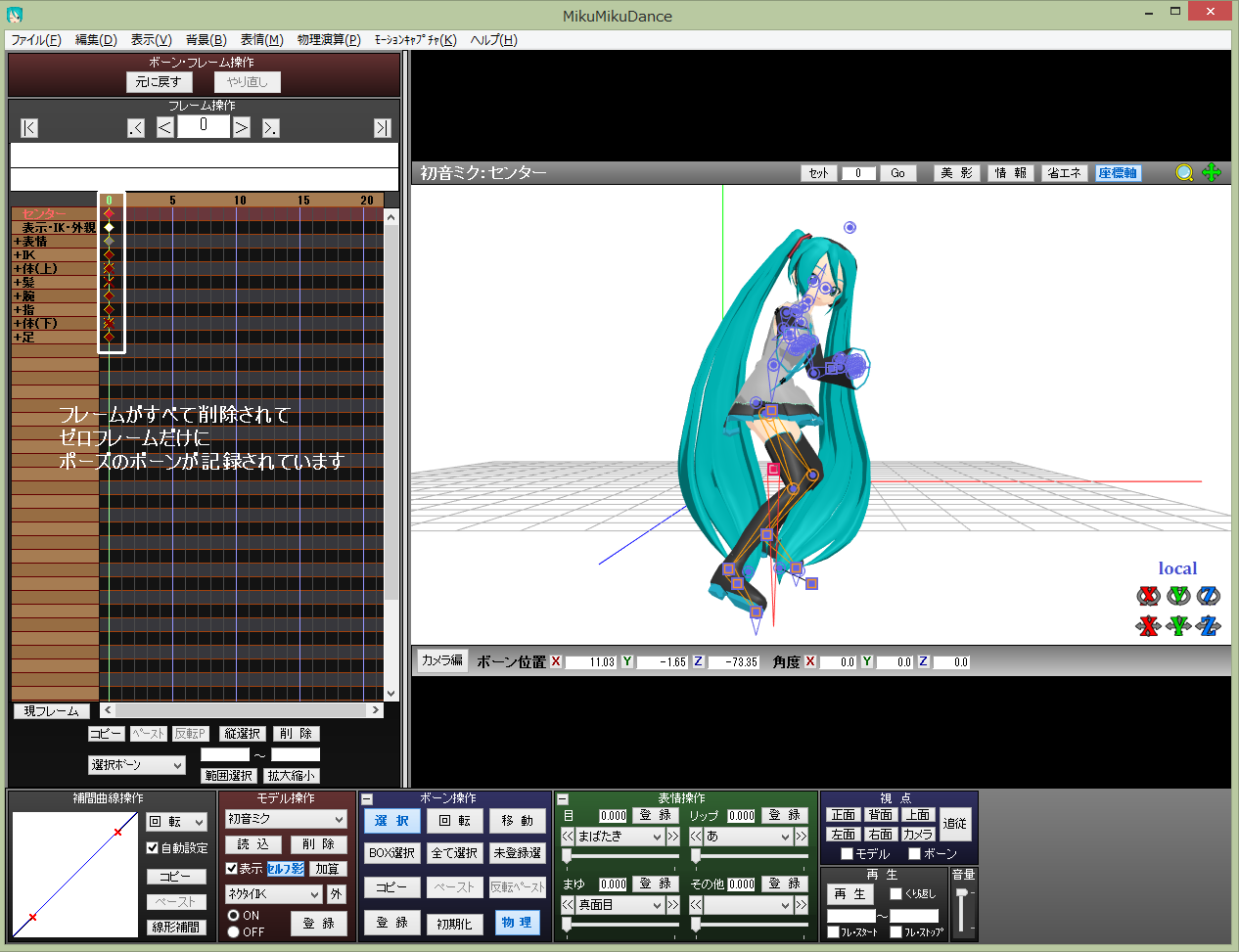The height and width of the screenshot is (952, 1239).
Task: Jump to last frame button
Action: click(383, 128)
